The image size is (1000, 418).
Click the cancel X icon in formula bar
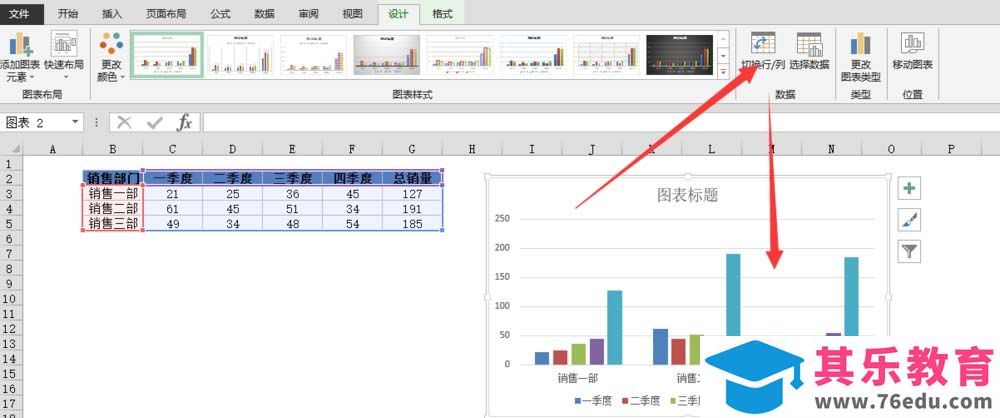click(x=124, y=123)
